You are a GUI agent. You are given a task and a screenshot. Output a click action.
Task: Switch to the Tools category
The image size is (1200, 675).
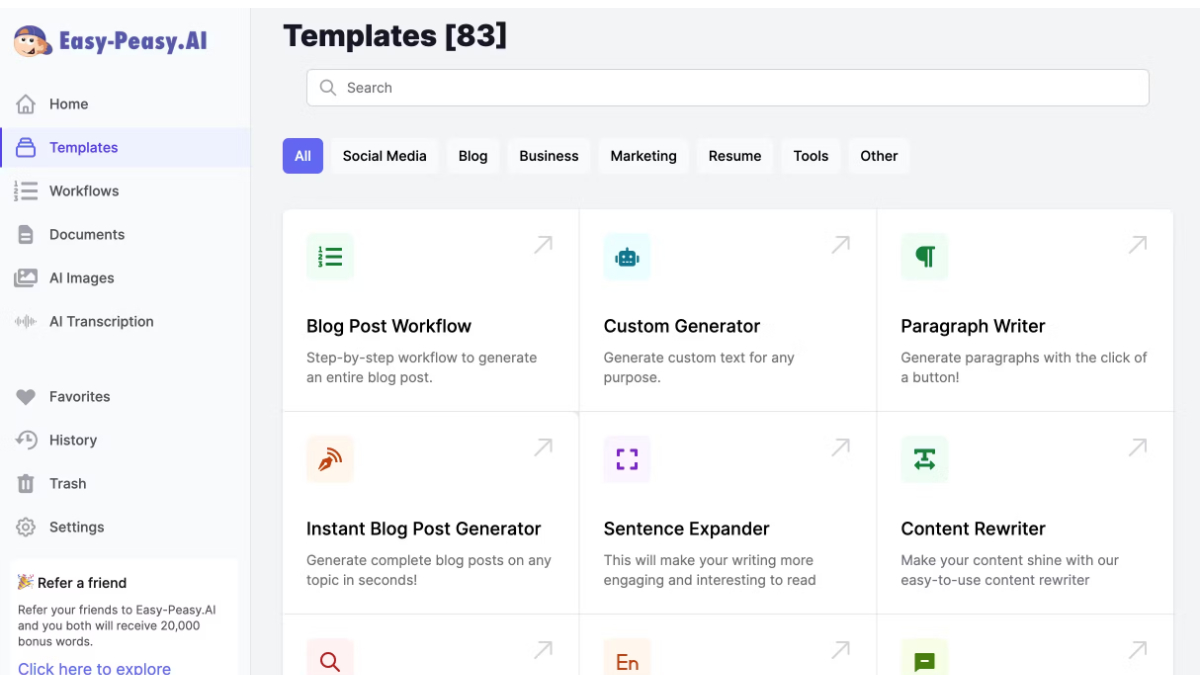click(x=811, y=156)
